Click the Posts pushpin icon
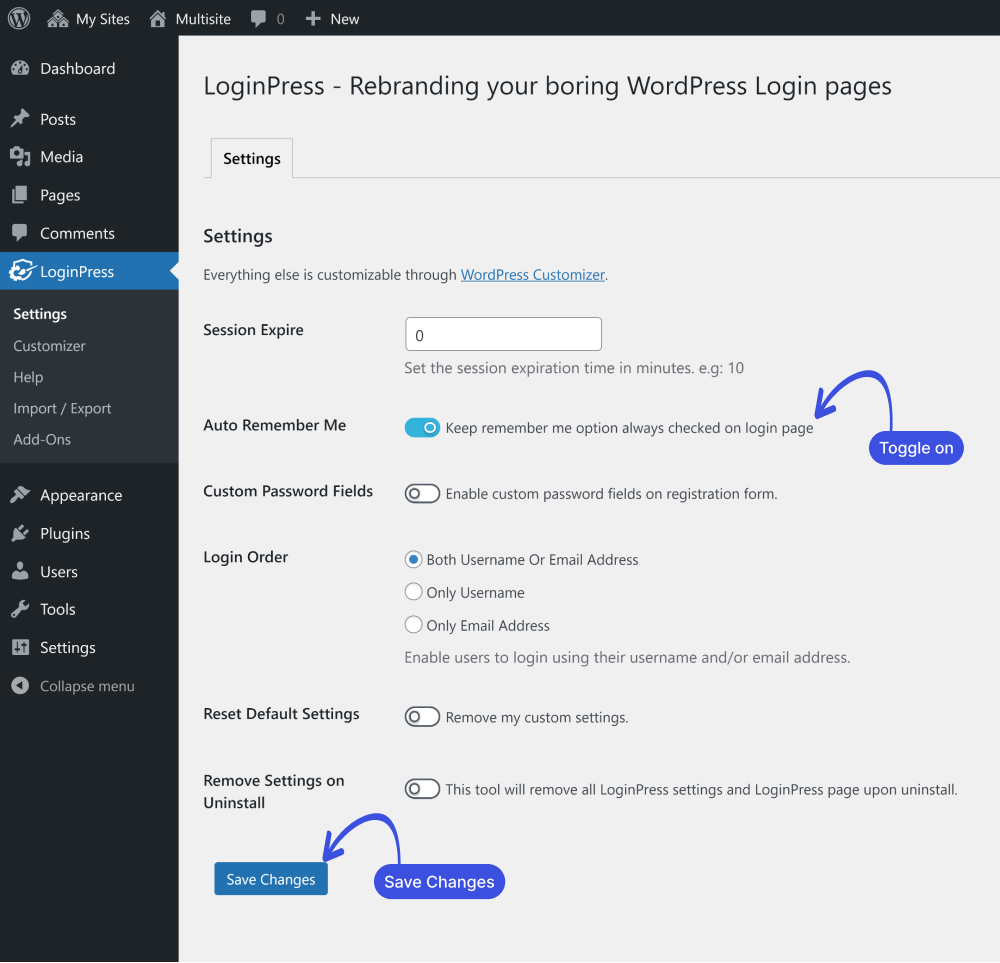Viewport: 1000px width, 963px height. [20, 119]
